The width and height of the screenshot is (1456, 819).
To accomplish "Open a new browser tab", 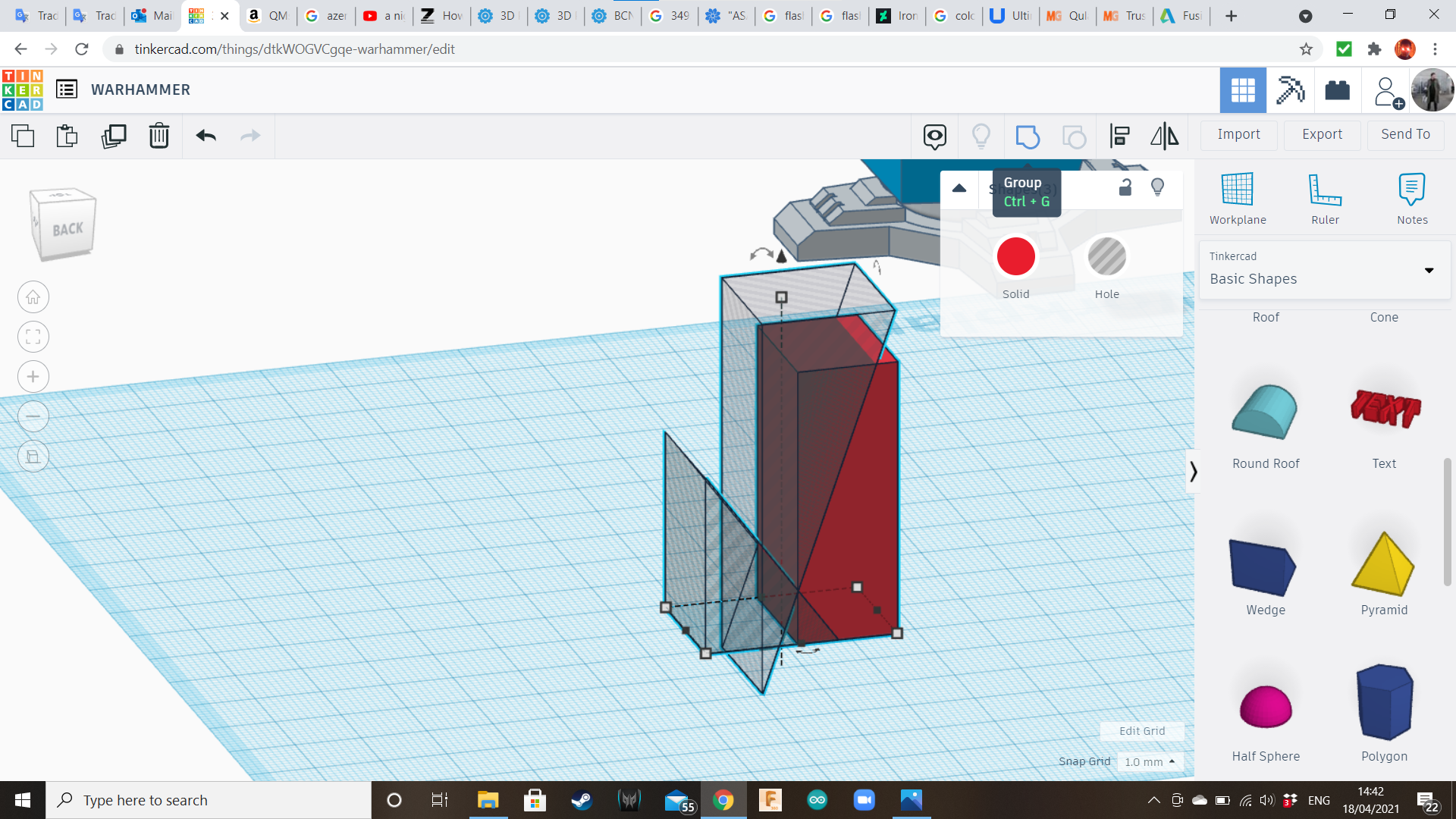I will 1231,16.
